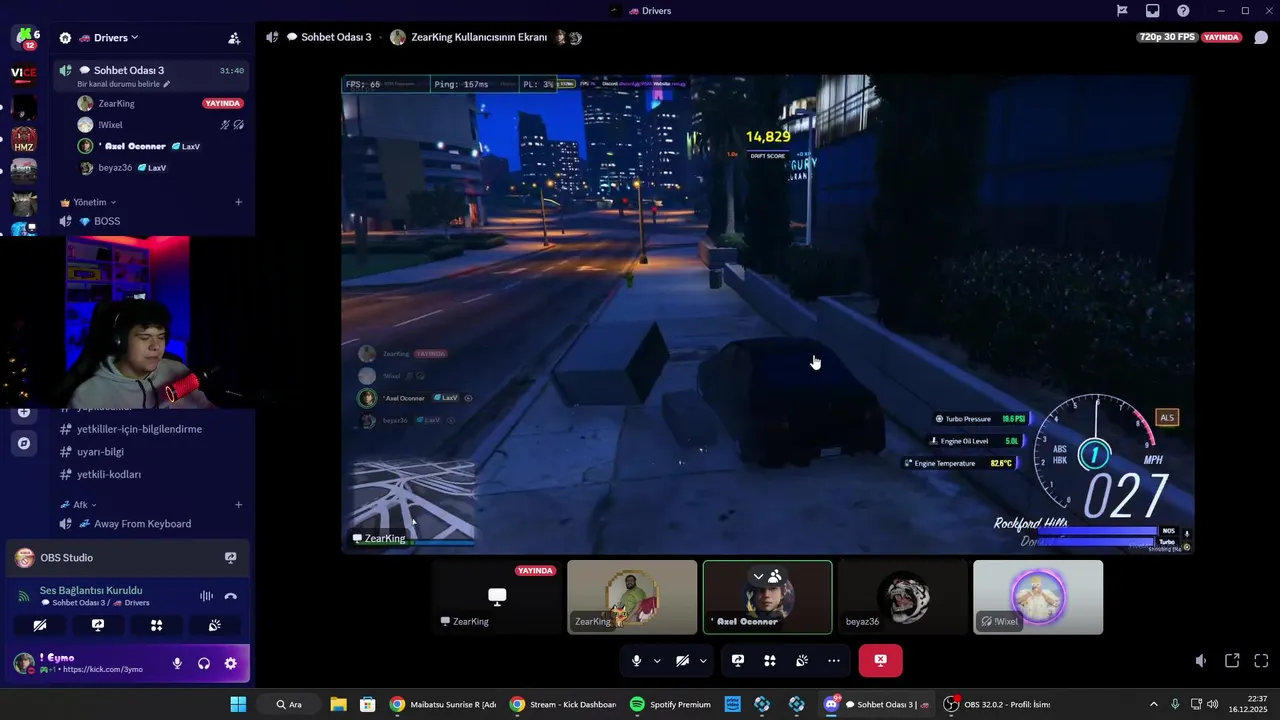Image resolution: width=1280 pixels, height=720 pixels.
Task: Open user settings gear icon
Action: 231,663
